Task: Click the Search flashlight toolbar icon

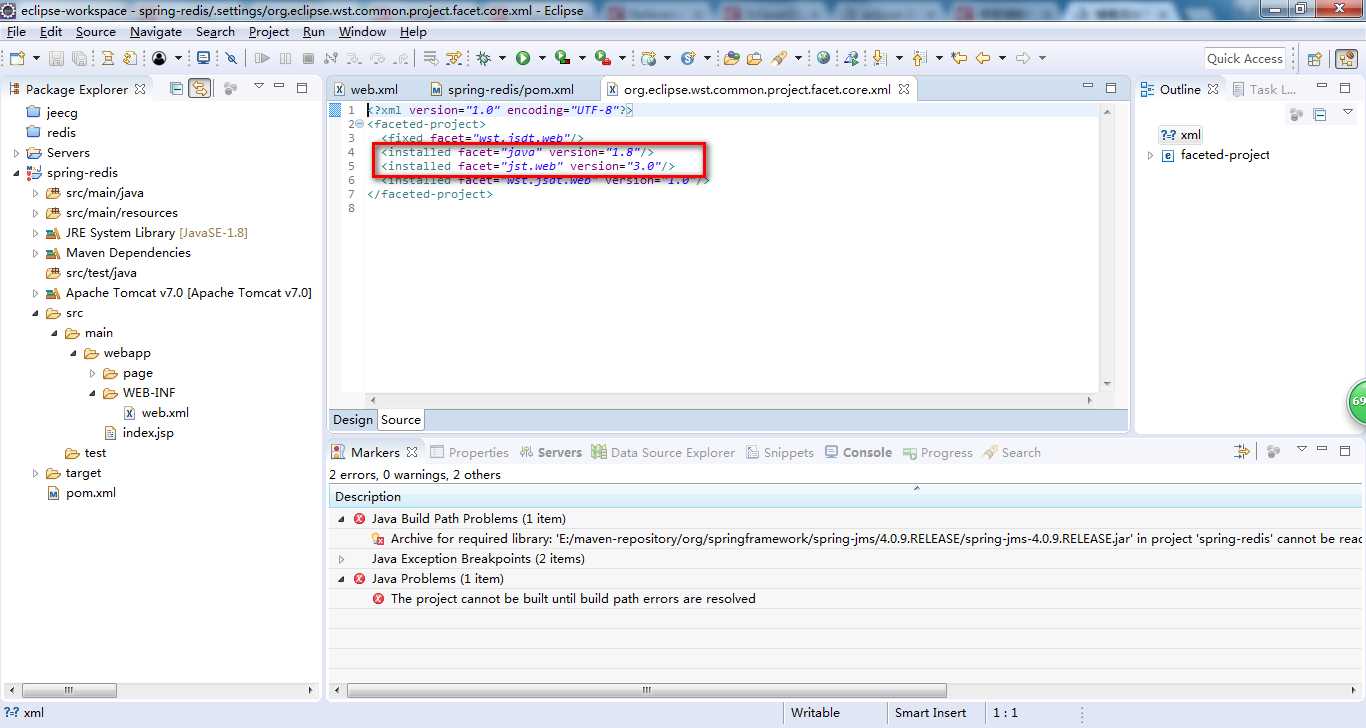Action: (x=780, y=58)
